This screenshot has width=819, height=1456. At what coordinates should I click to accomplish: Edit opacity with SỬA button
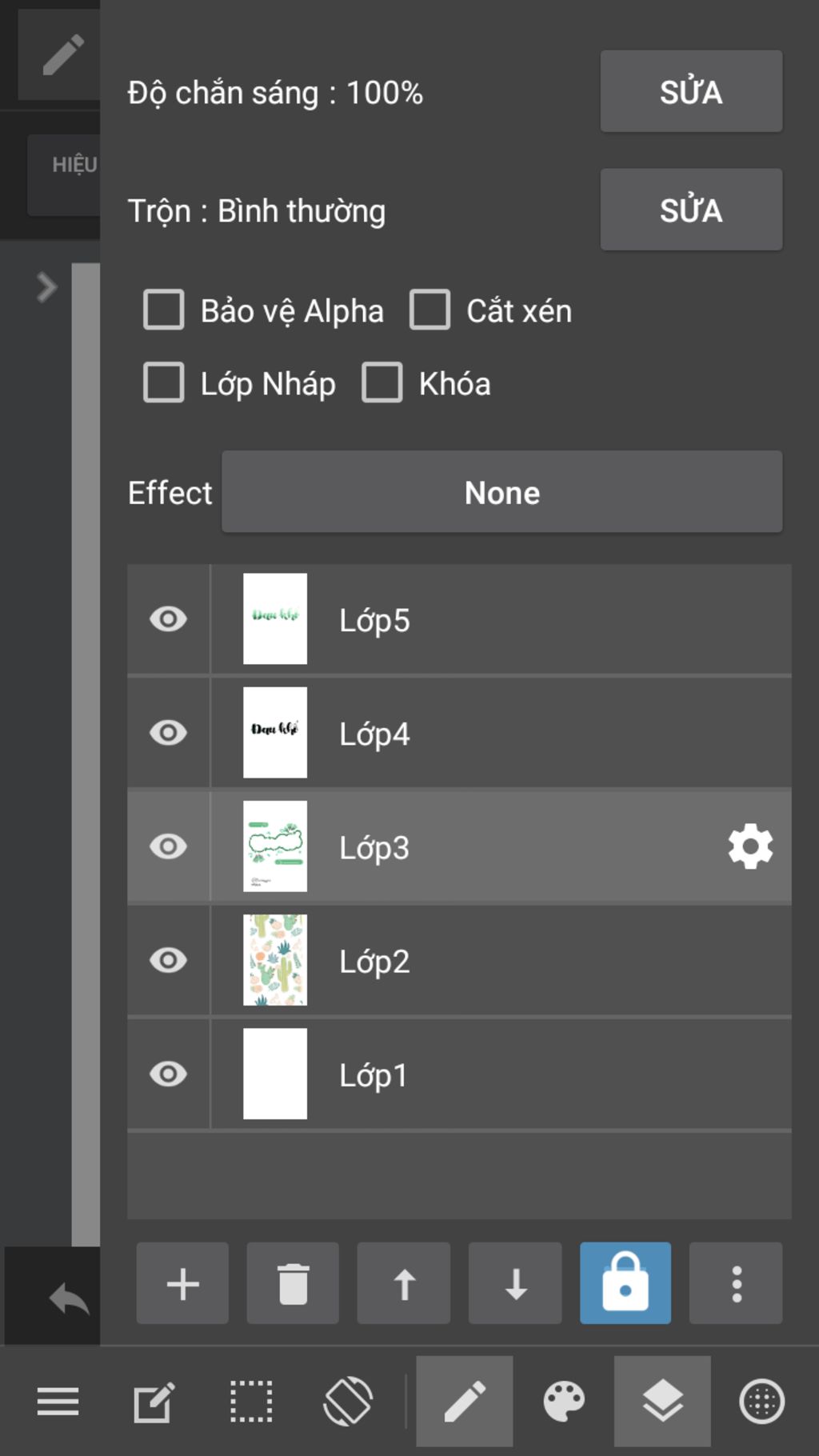coord(691,91)
